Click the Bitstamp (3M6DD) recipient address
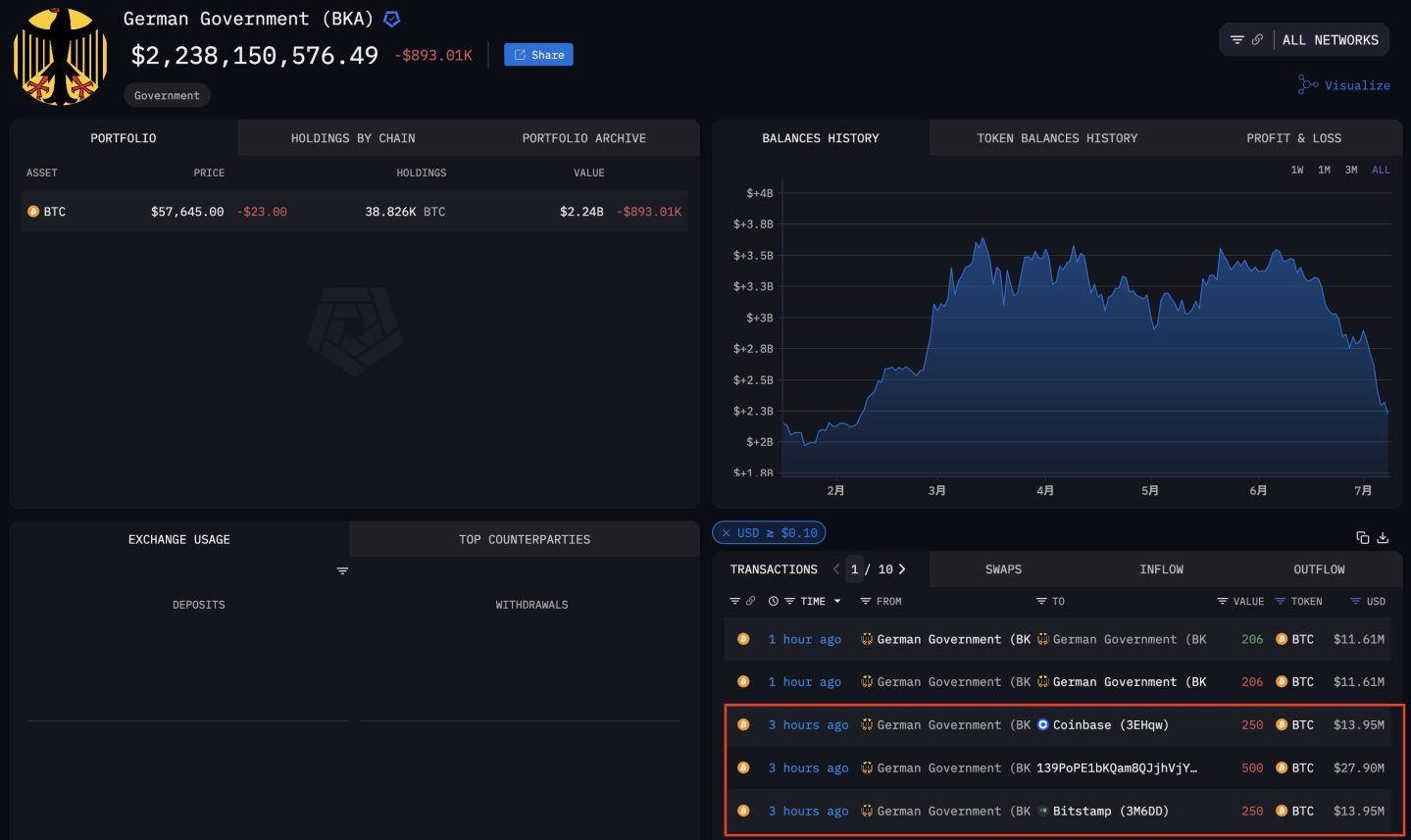The image size is (1411, 840). [1110, 812]
